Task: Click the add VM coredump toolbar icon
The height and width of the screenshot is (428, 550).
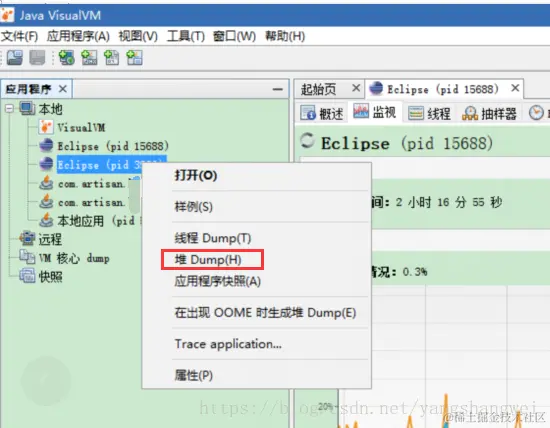Action: [x=112, y=58]
